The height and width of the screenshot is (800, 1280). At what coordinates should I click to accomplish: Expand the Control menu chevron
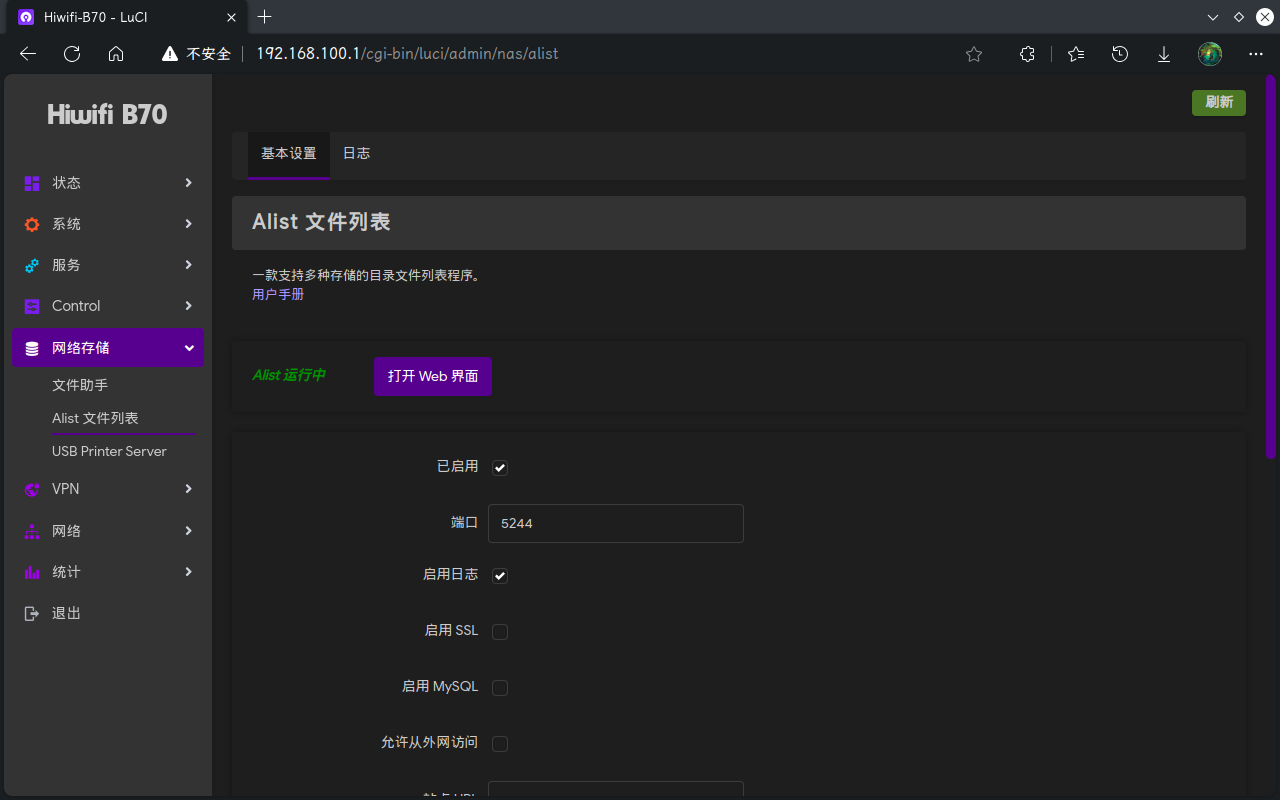(188, 306)
